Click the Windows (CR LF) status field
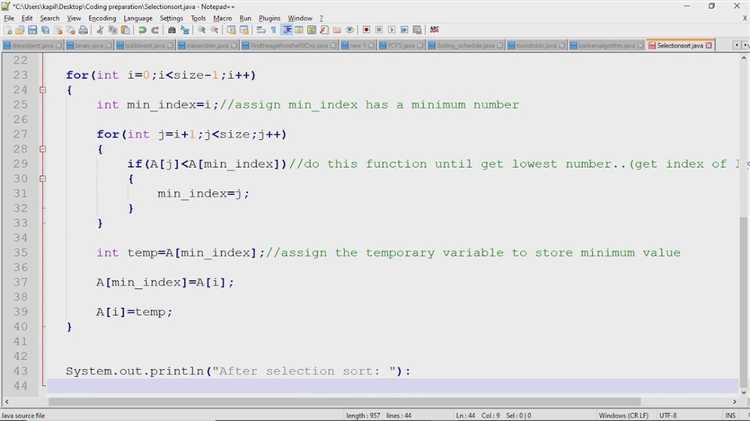Image resolution: width=750 pixels, height=421 pixels. [623, 416]
